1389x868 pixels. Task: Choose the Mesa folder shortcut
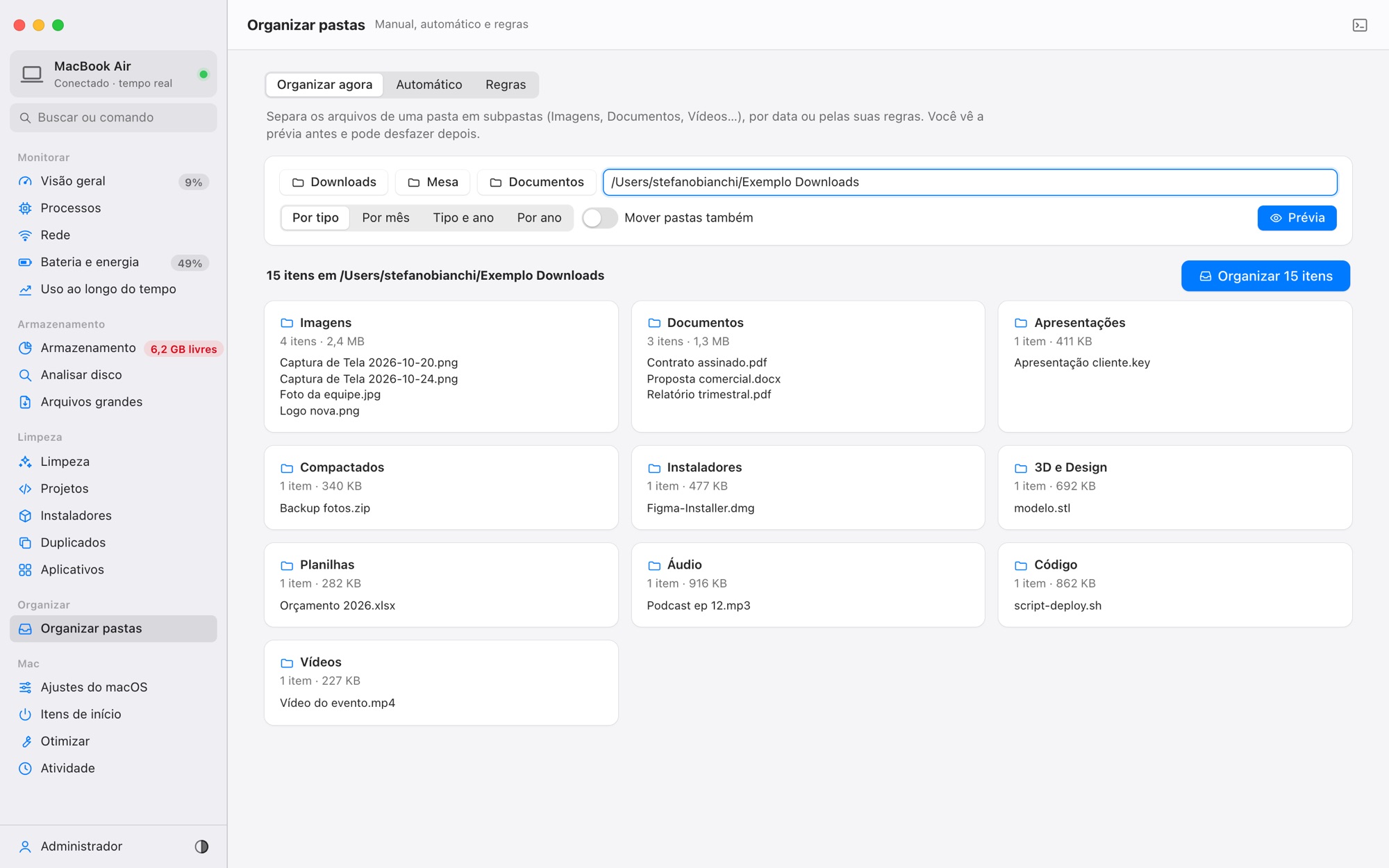point(433,182)
